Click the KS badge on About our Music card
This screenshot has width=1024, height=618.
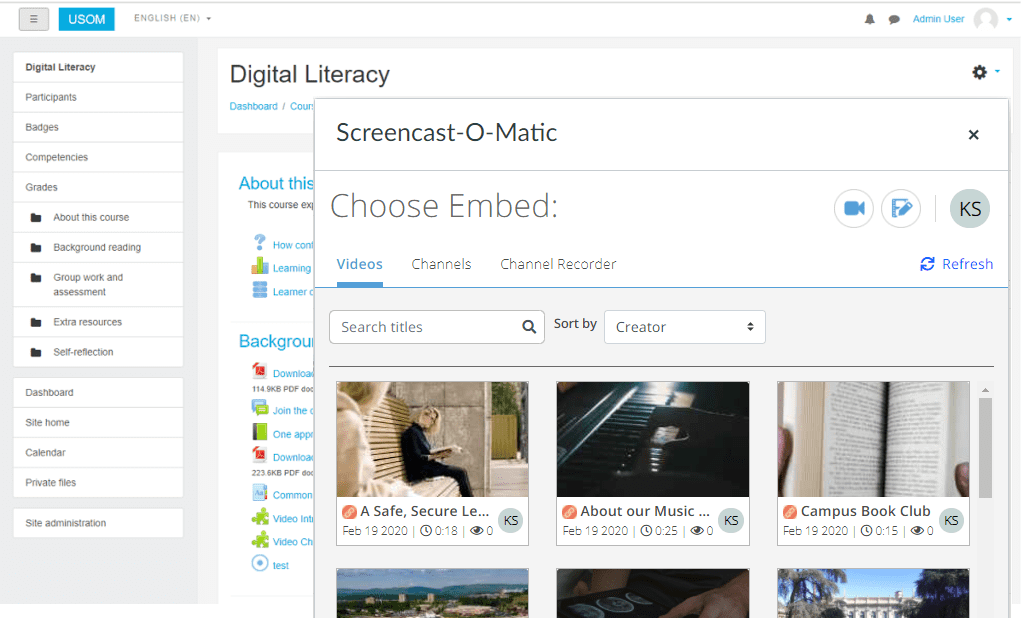731,520
